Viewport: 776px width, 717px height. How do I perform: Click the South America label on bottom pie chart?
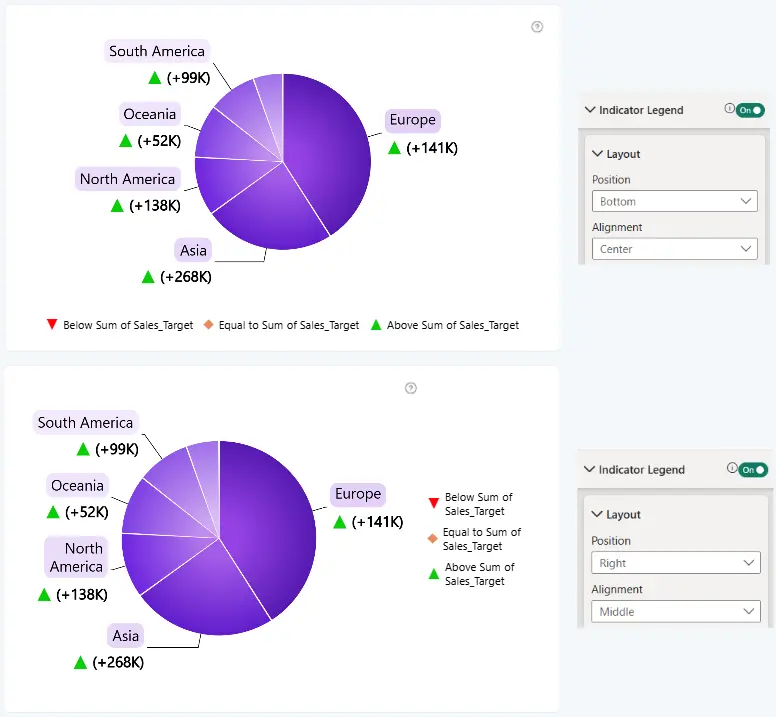coord(86,423)
